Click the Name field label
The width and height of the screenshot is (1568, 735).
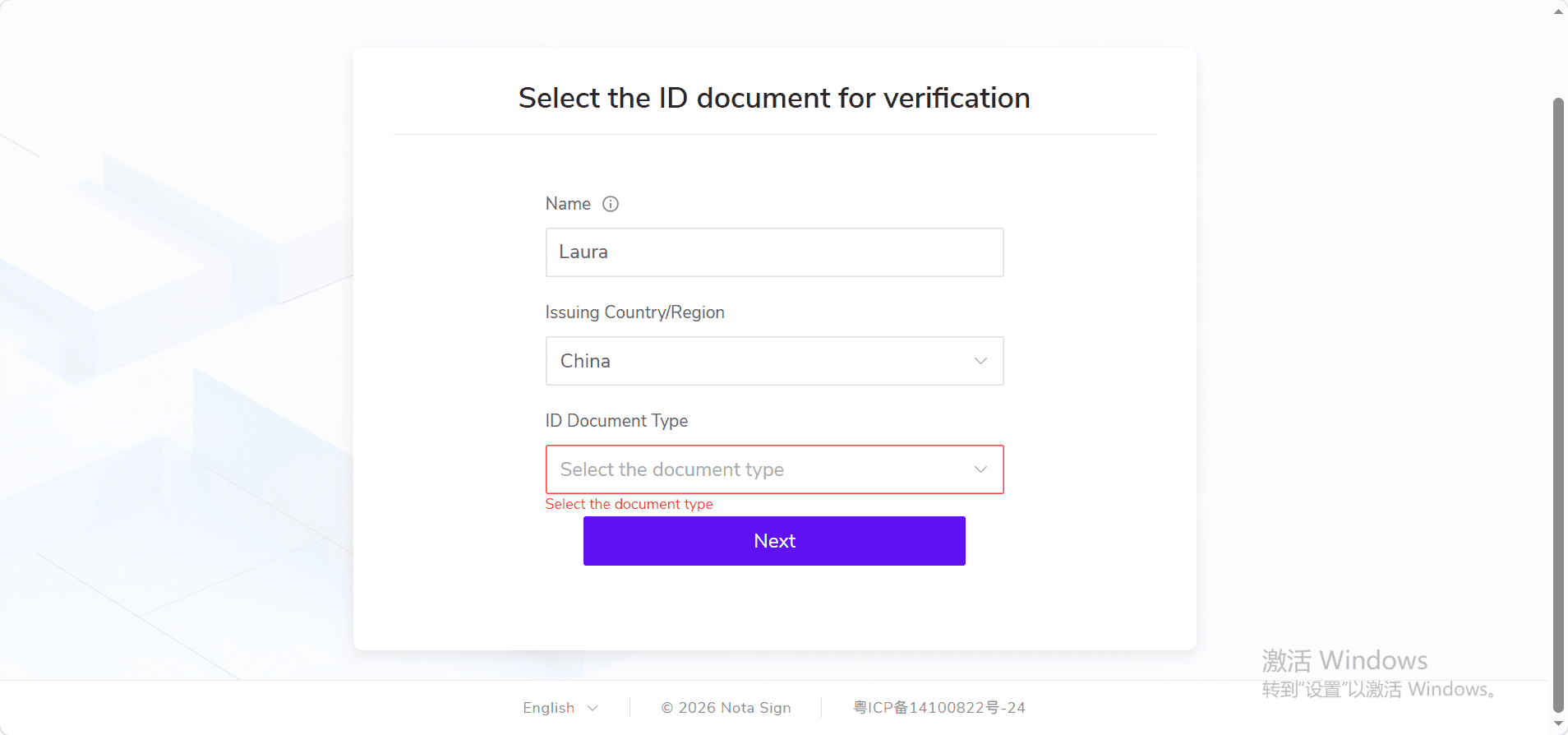568,204
